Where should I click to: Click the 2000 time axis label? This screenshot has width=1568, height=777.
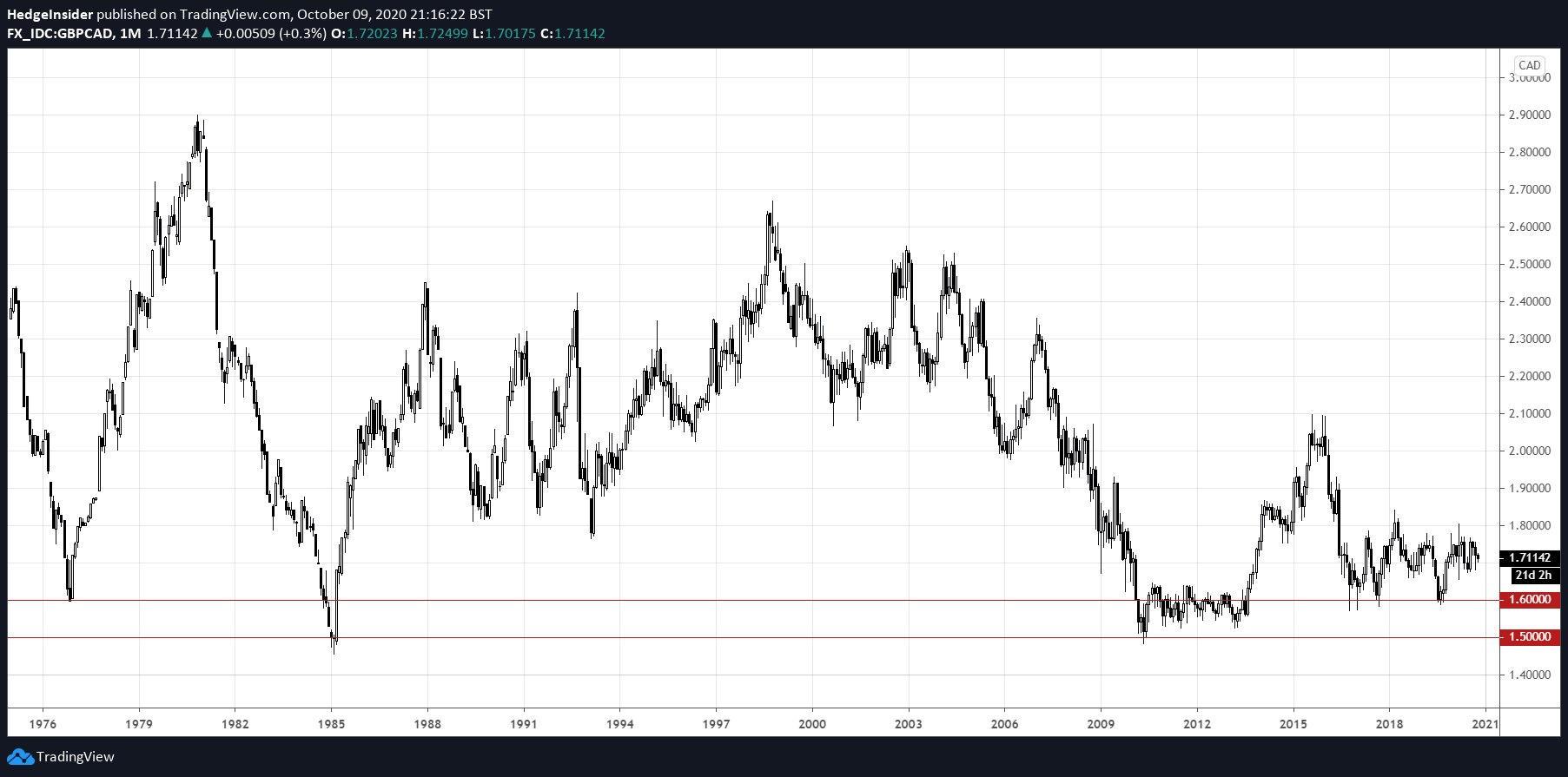(812, 724)
